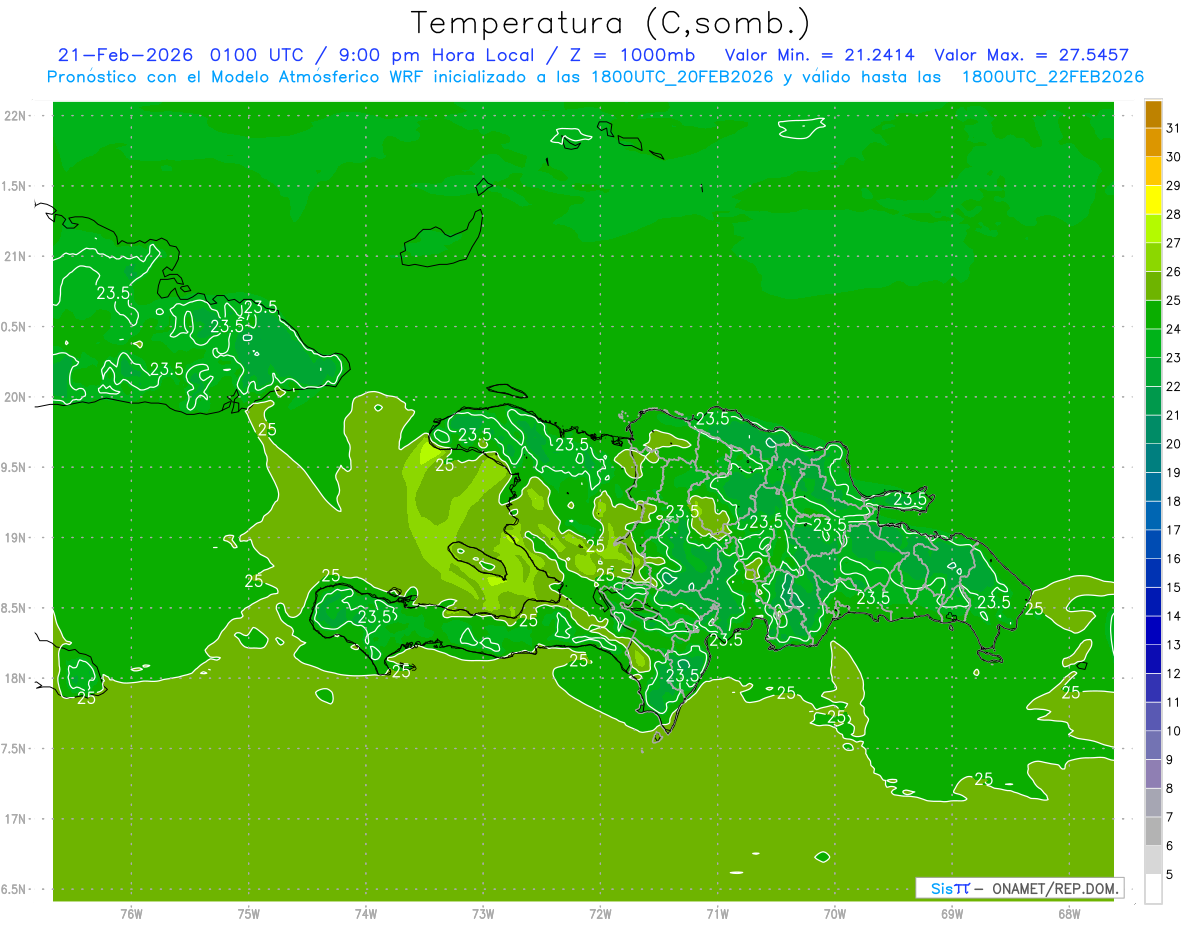Image resolution: width=1200 pixels, height=927 pixels.
Task: Click 'Valor Max. = 27.5457' value
Action: tap(1031, 55)
